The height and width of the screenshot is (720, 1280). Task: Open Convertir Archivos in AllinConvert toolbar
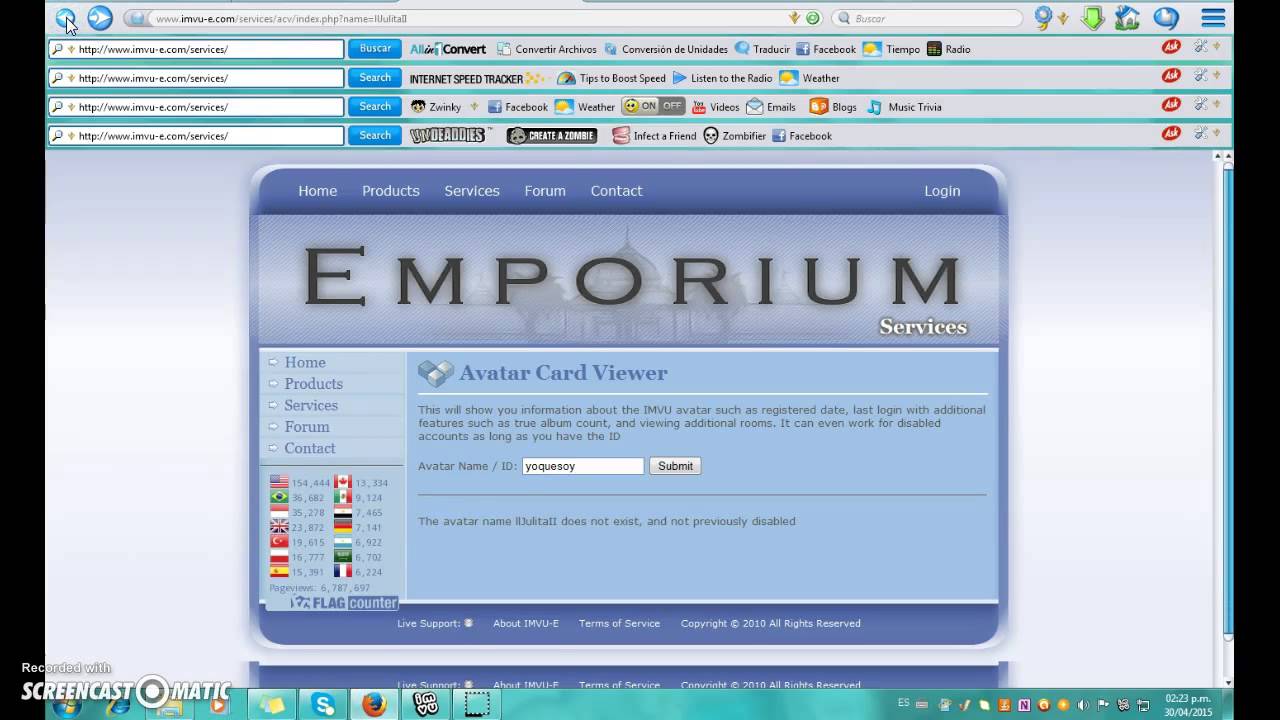pyautogui.click(x=546, y=49)
